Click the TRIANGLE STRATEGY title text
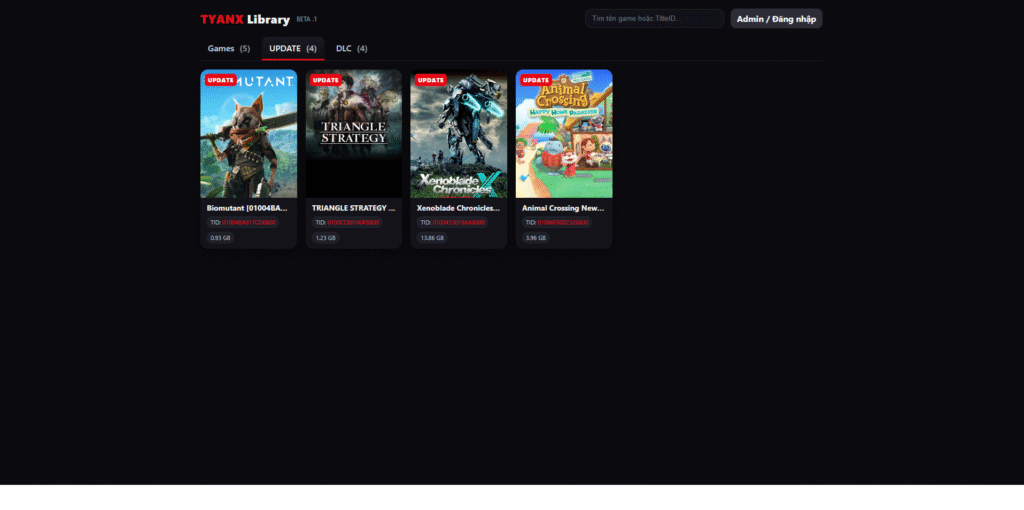The height and width of the screenshot is (510, 1024). [x=353, y=208]
